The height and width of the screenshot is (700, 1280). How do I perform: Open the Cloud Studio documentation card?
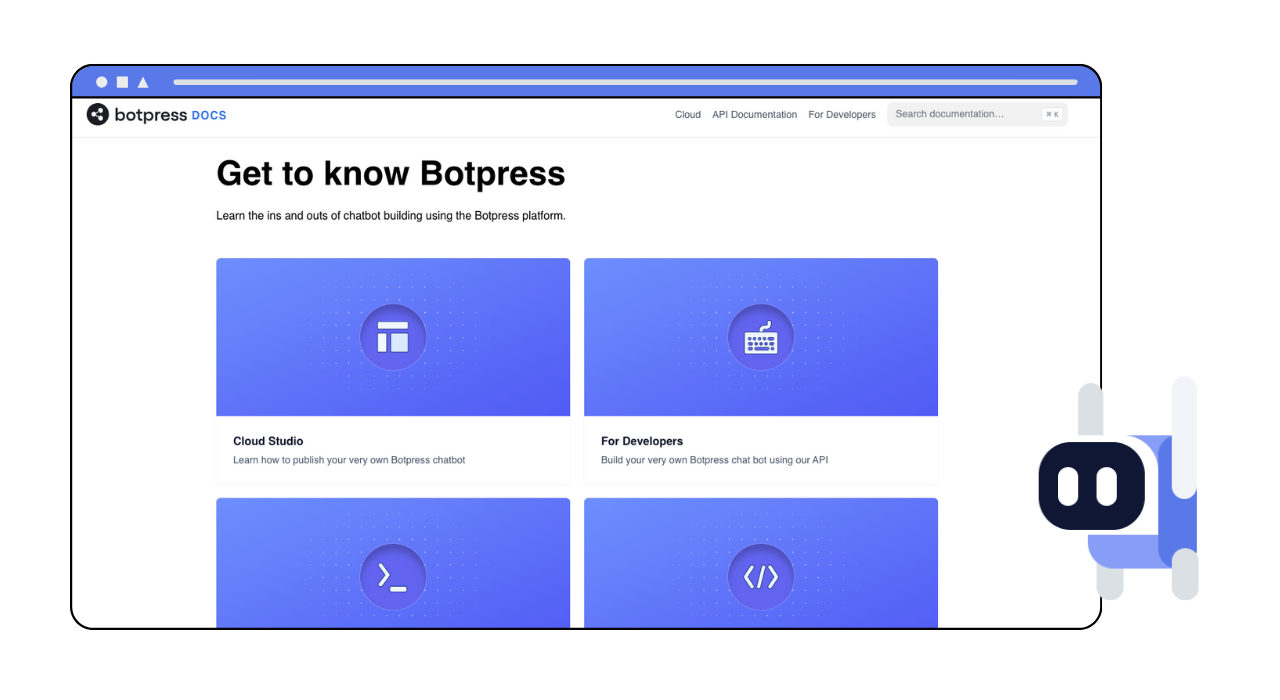coord(393,370)
